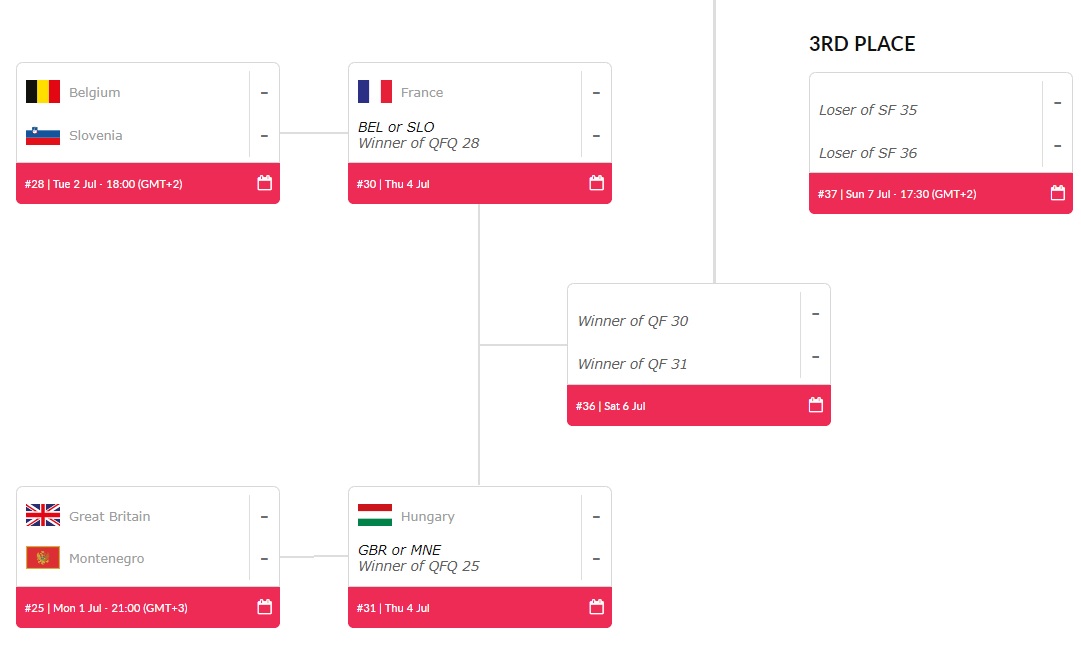Click the France flag icon
This screenshot has height=656, width=1081.
375,92
